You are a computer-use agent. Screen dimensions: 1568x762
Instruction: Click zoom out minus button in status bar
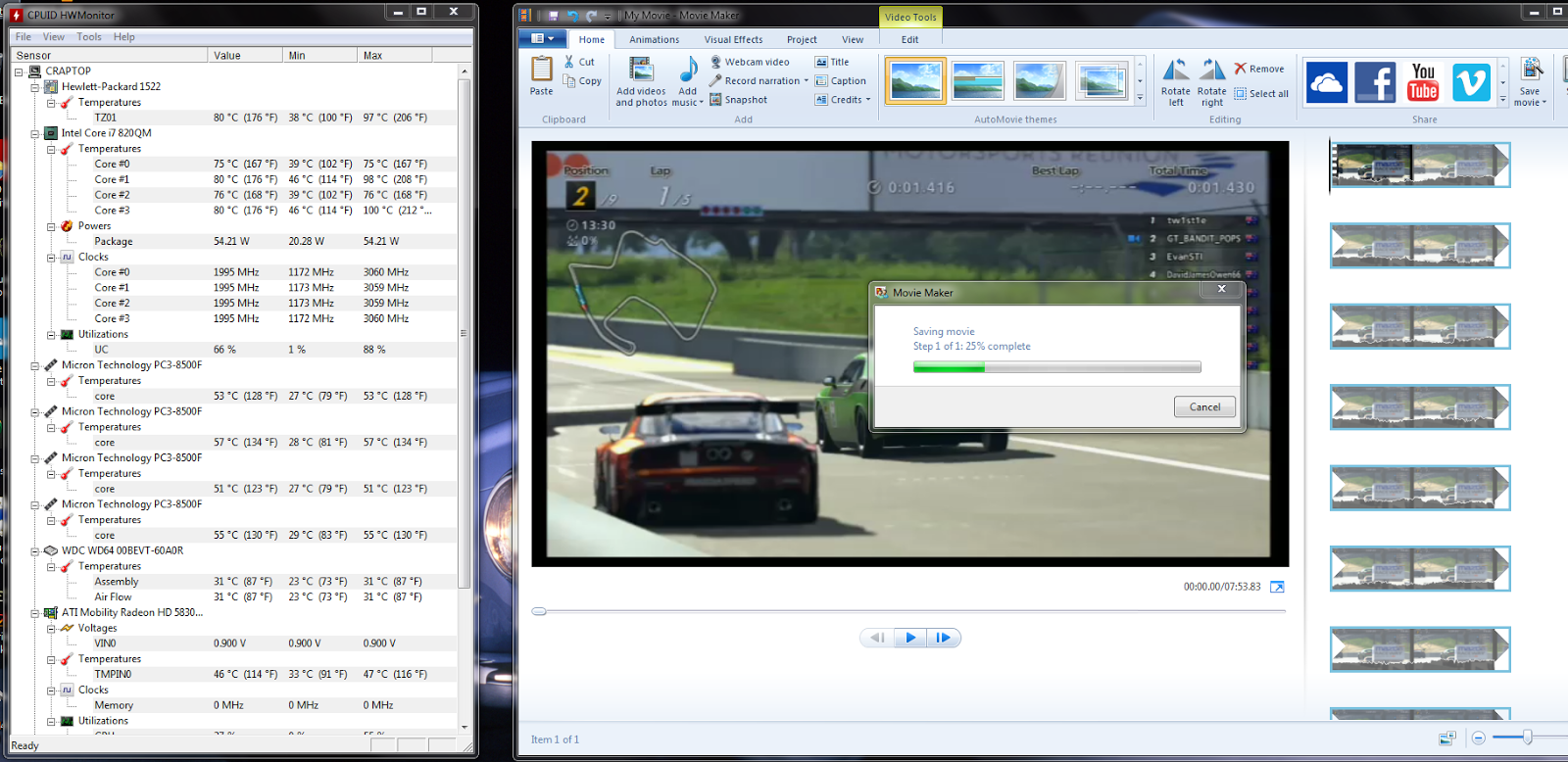(1479, 738)
